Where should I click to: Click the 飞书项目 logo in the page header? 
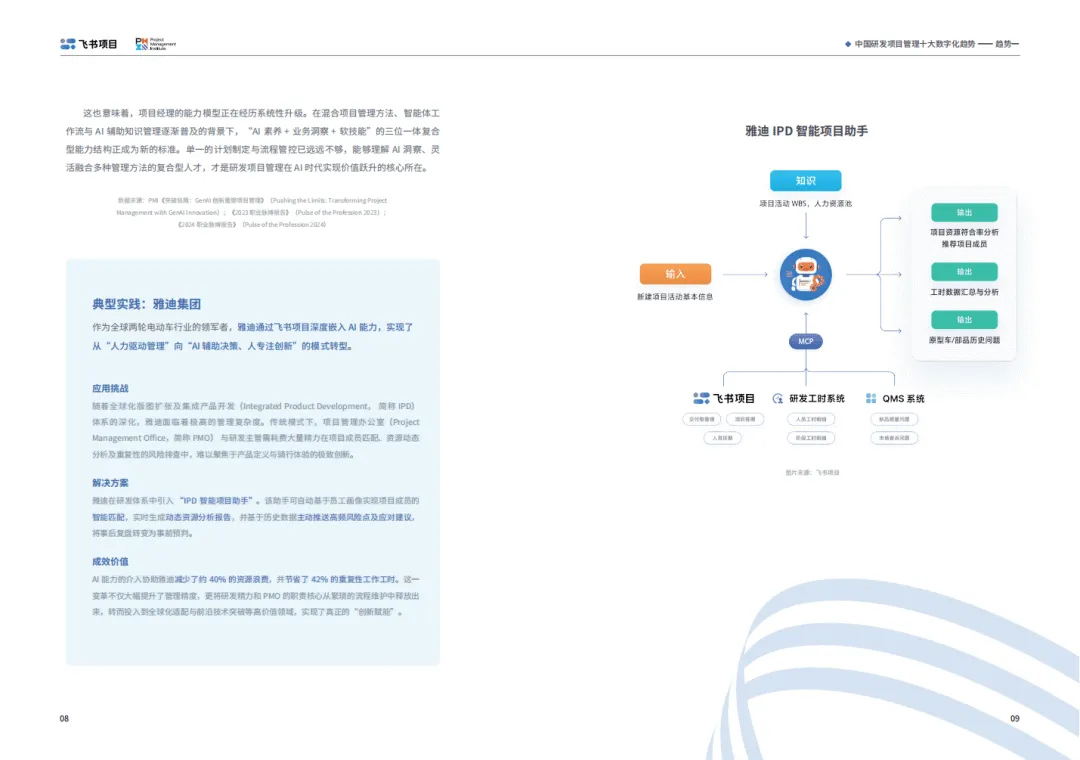tap(89, 44)
